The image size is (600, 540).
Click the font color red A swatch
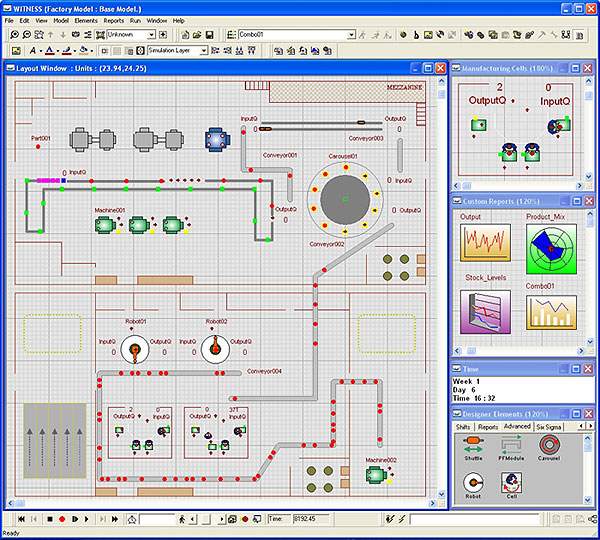point(50,51)
